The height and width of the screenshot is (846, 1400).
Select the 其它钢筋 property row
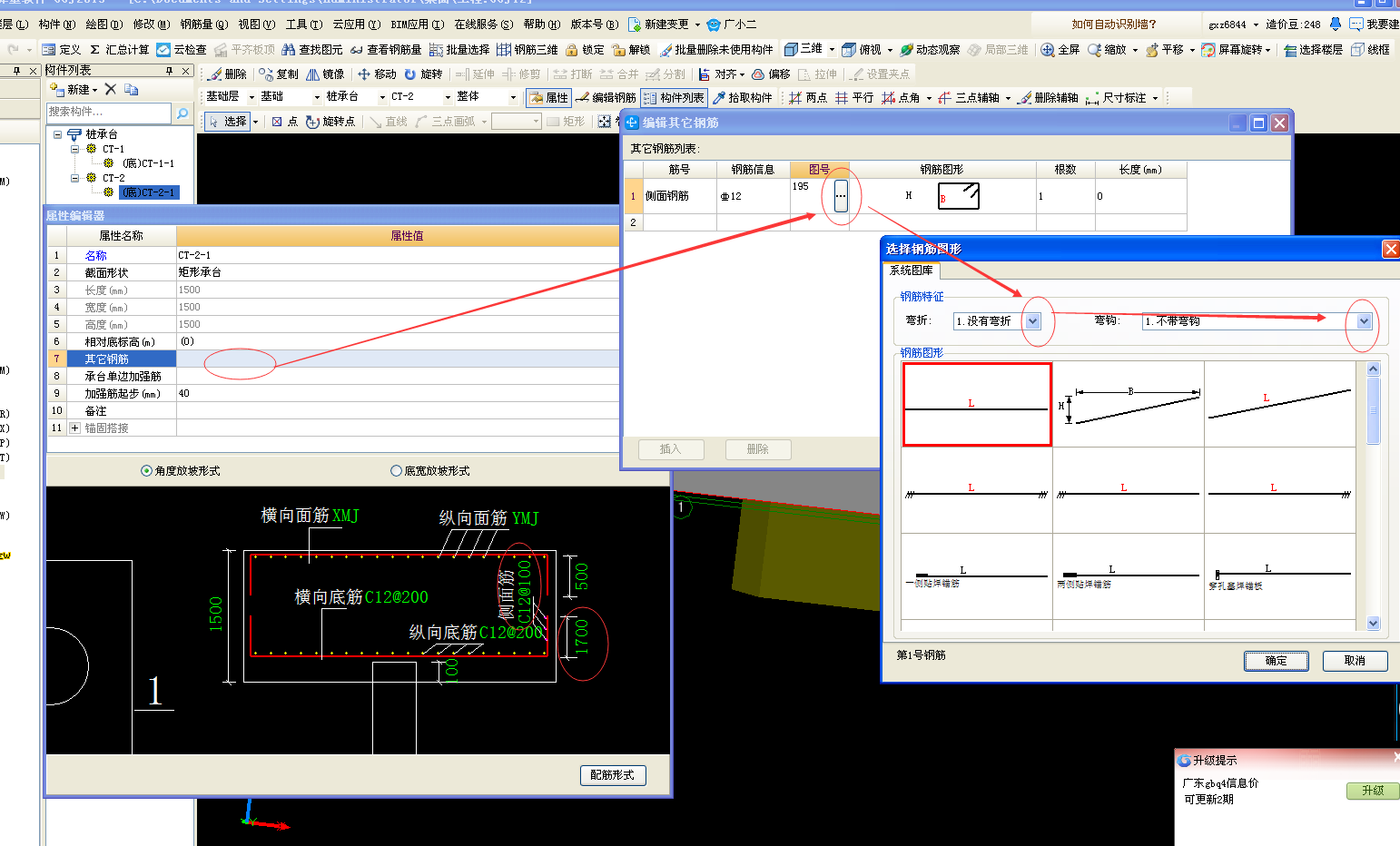332,359
